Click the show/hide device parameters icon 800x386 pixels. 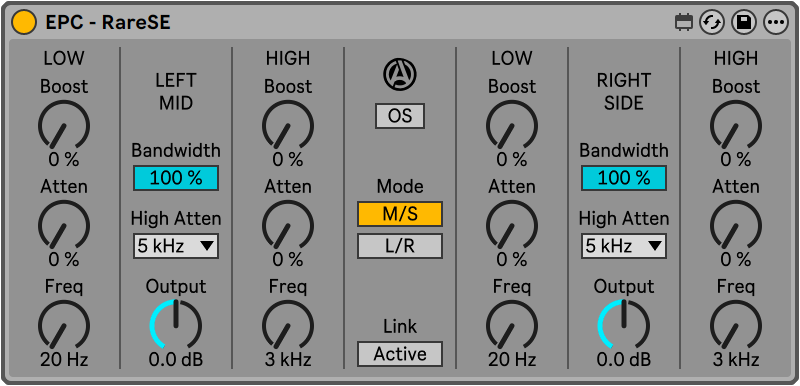[684, 22]
